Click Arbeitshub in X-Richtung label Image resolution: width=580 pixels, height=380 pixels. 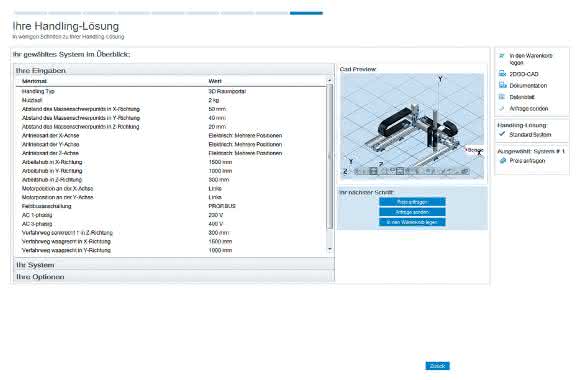click(52, 162)
